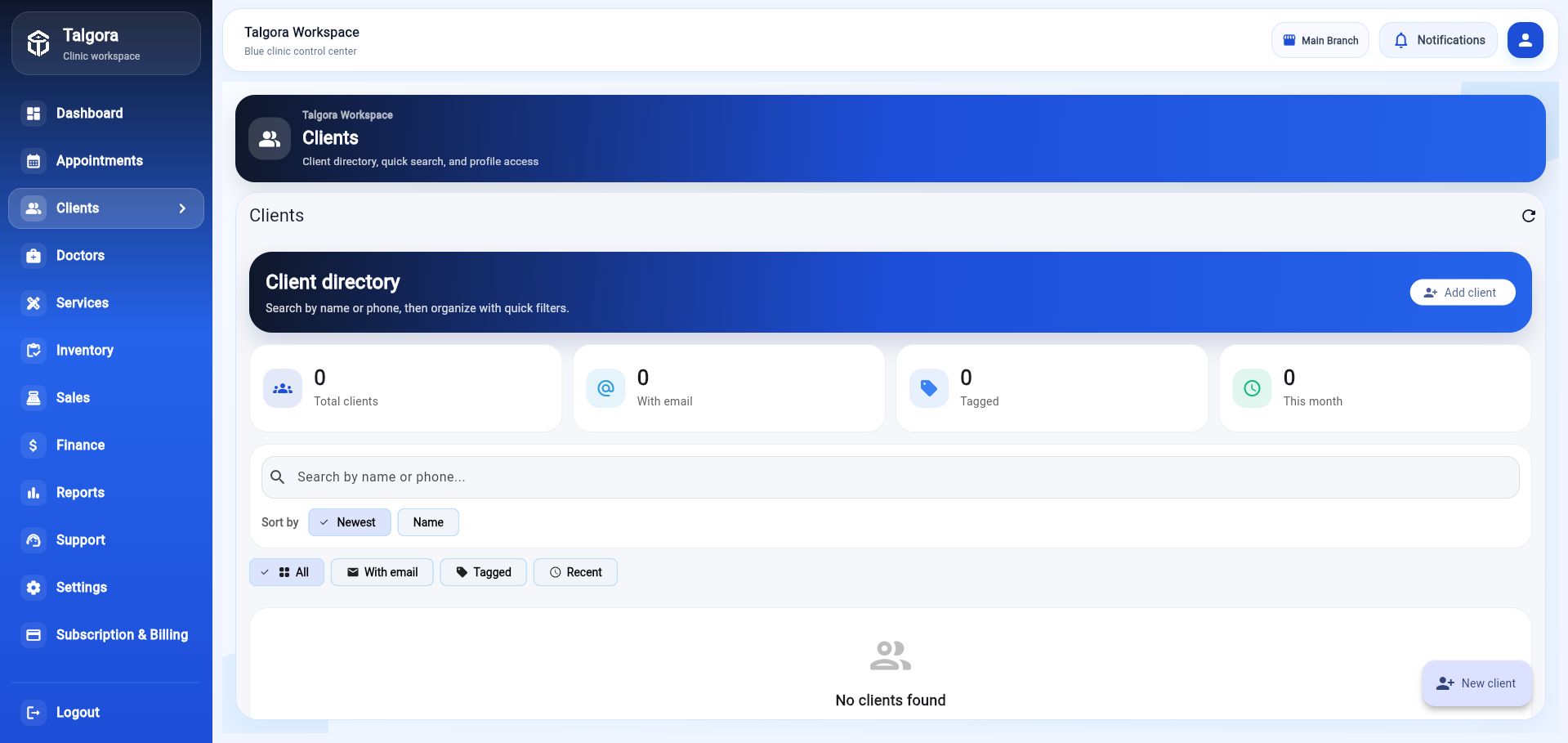
Task: Click the Tagged stat tag icon
Action: 929,388
